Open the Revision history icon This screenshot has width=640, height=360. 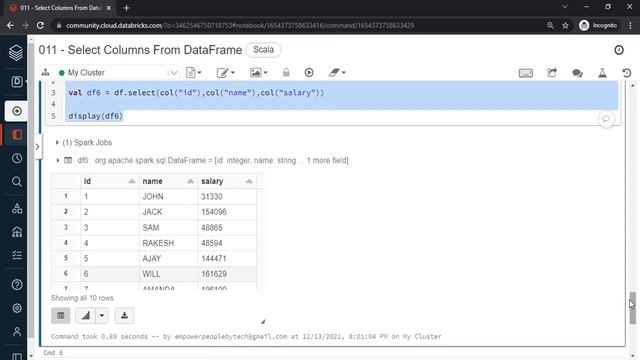pos(627,73)
